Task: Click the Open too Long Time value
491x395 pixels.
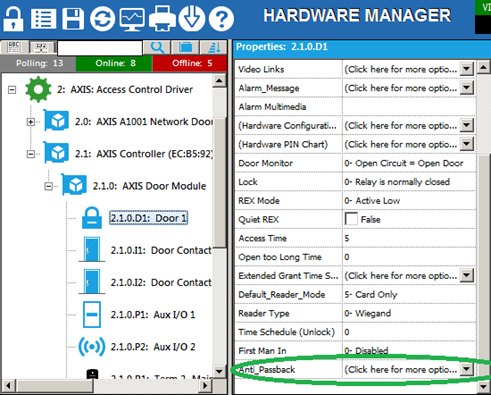Action: click(x=409, y=257)
